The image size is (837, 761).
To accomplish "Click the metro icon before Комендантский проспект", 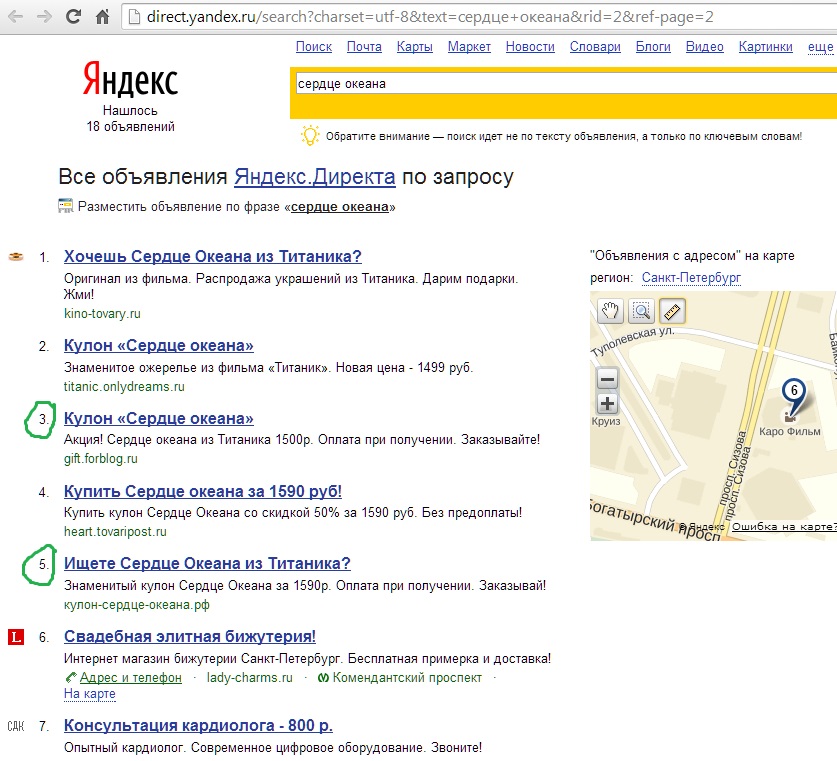I will 323,678.
